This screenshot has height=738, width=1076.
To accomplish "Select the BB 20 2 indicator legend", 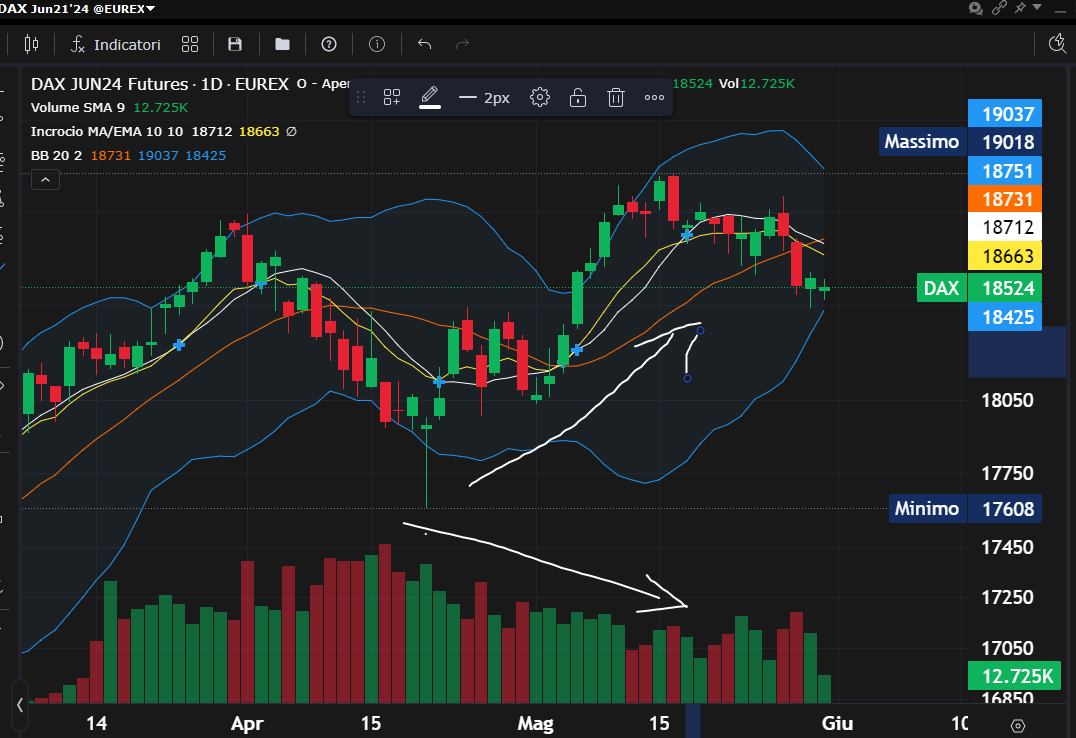I will point(56,155).
